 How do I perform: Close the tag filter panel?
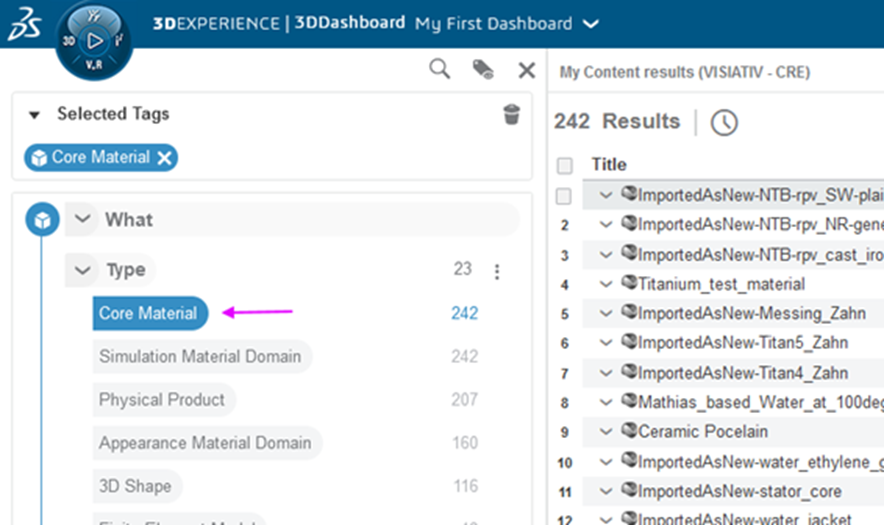click(526, 69)
